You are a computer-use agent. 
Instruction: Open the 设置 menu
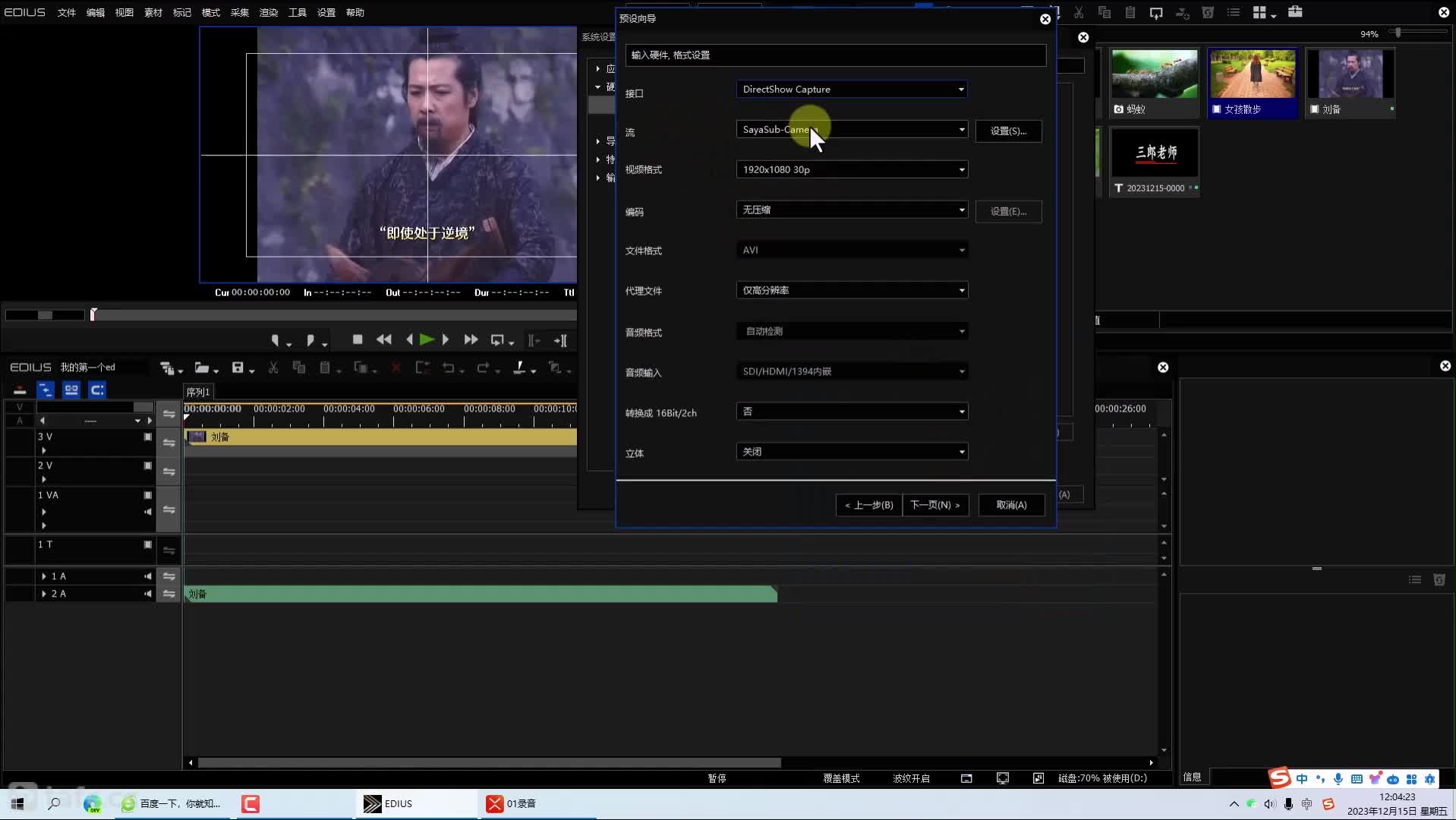click(326, 13)
